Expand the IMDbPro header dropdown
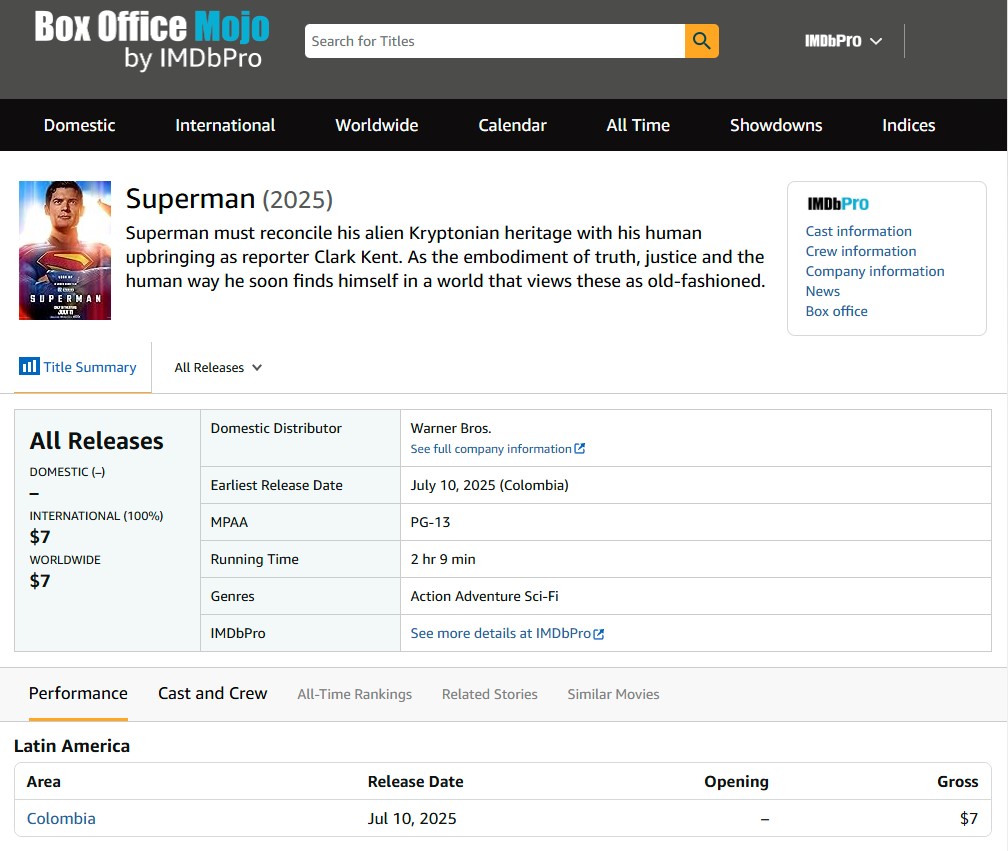 843,41
